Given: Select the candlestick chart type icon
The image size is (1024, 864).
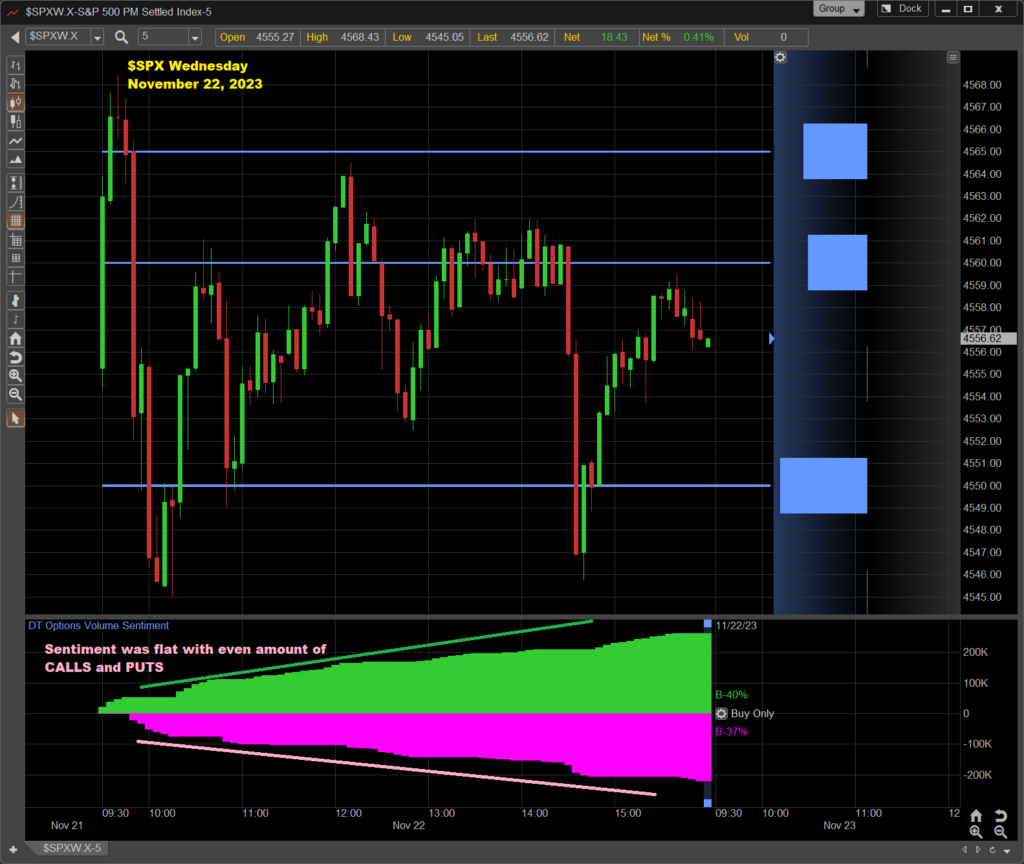Looking at the screenshot, I should 15,102.
